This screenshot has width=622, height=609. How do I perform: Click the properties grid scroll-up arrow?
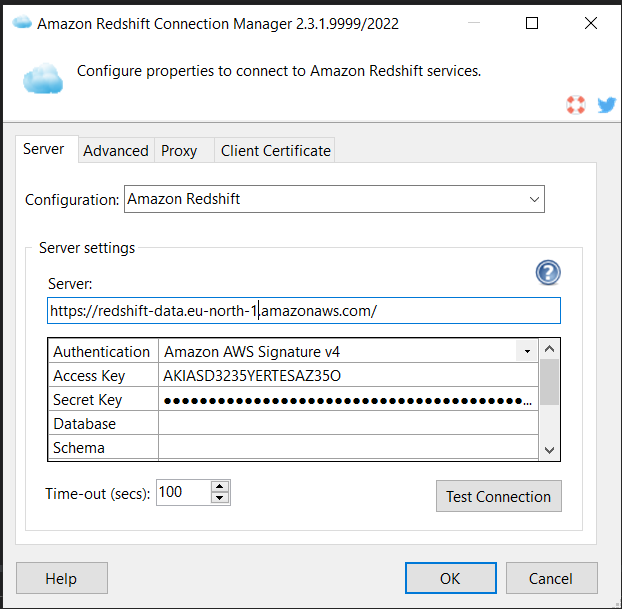pyautogui.click(x=549, y=349)
